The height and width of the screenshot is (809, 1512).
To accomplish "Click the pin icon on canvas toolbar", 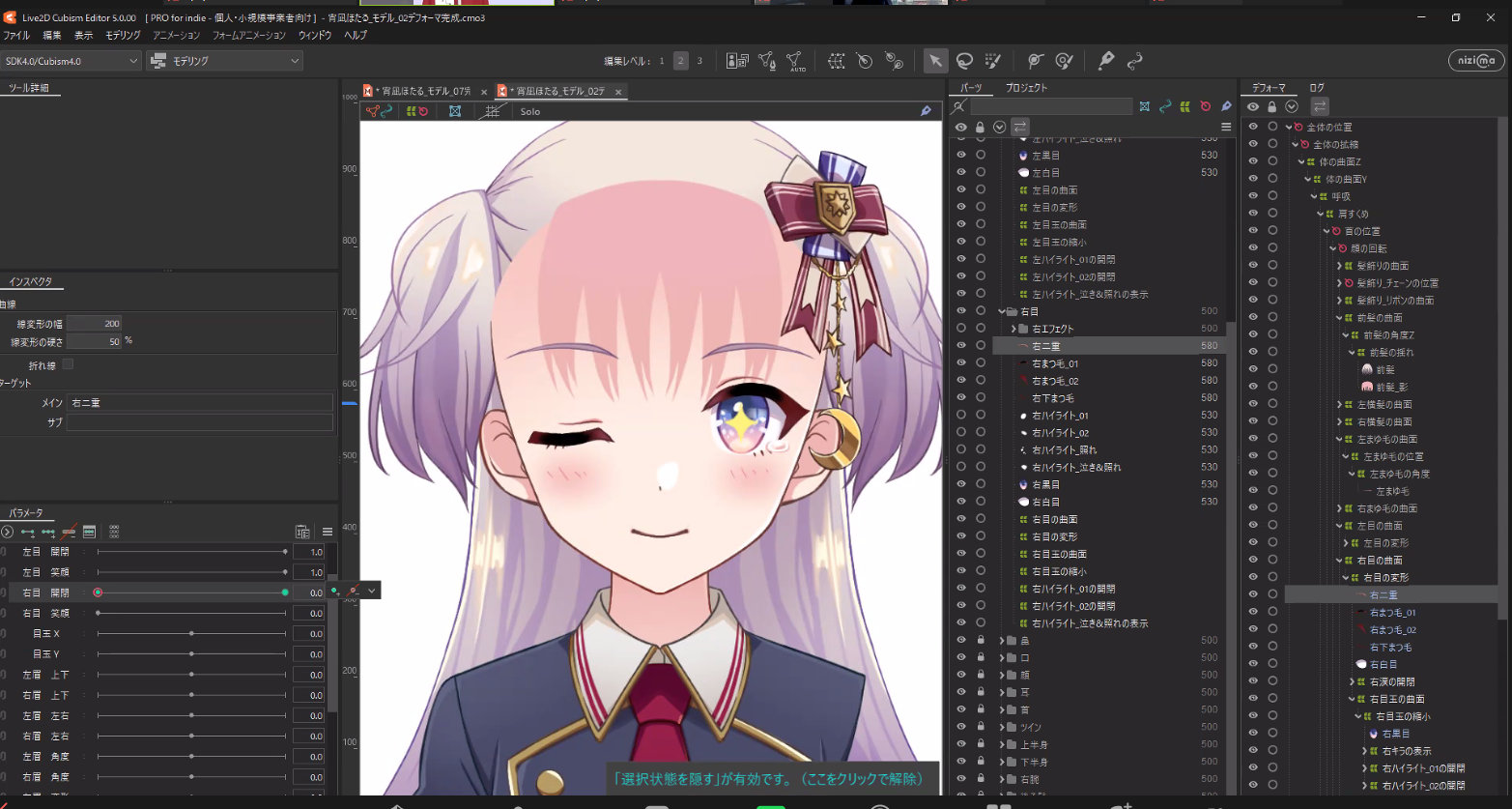I will click(926, 111).
